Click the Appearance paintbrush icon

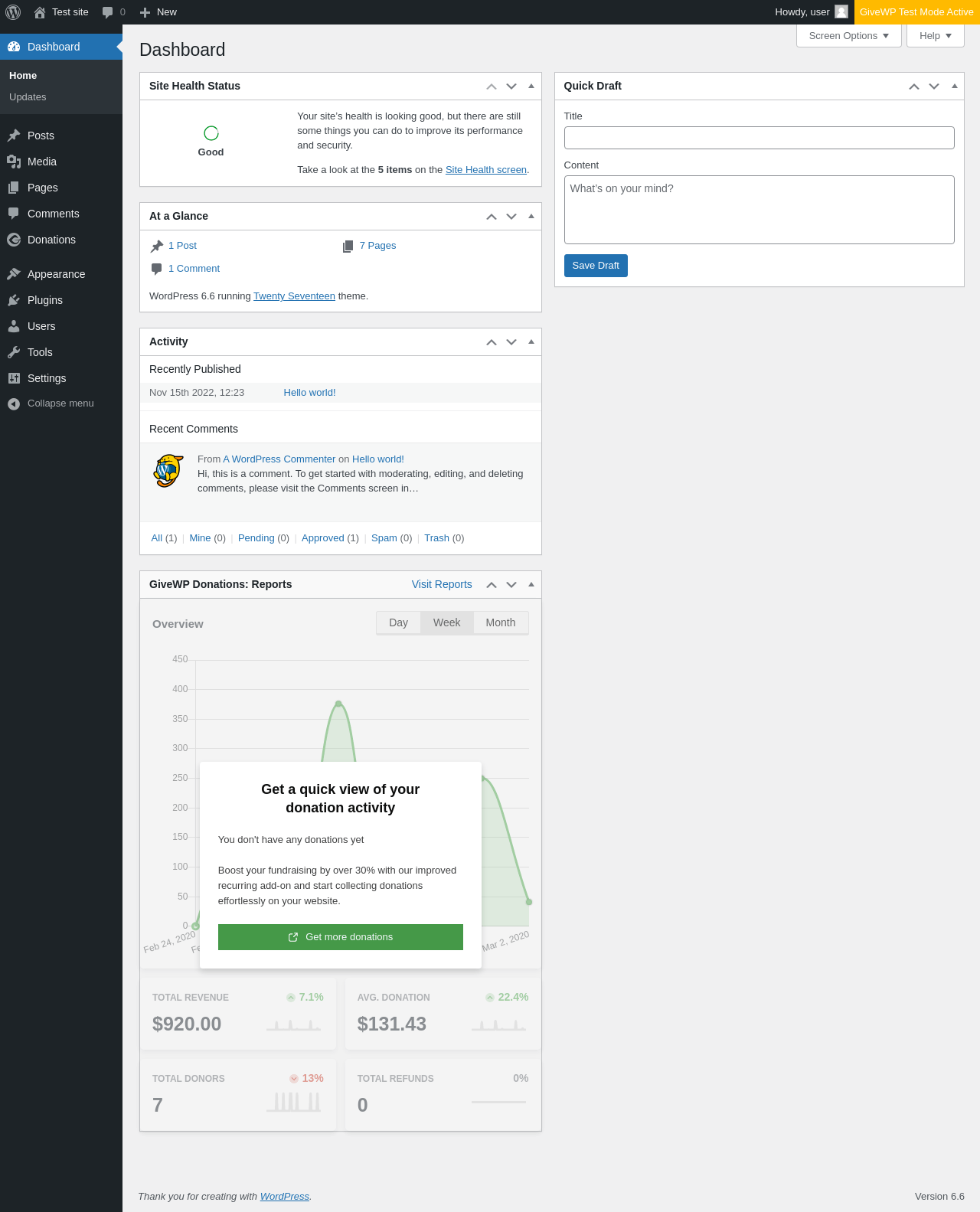[x=14, y=274]
